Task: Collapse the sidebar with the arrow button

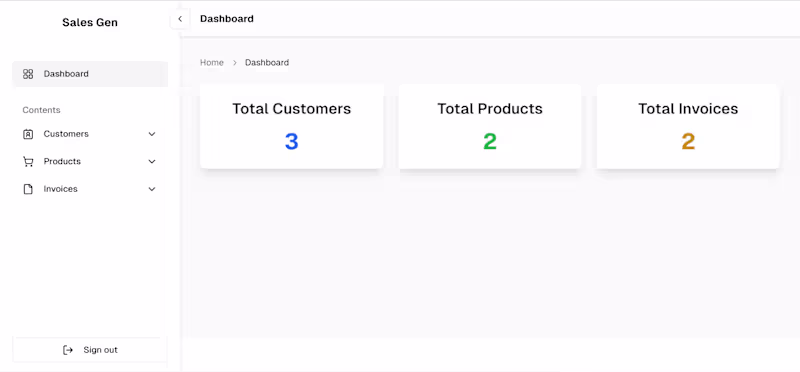Action: point(180,19)
